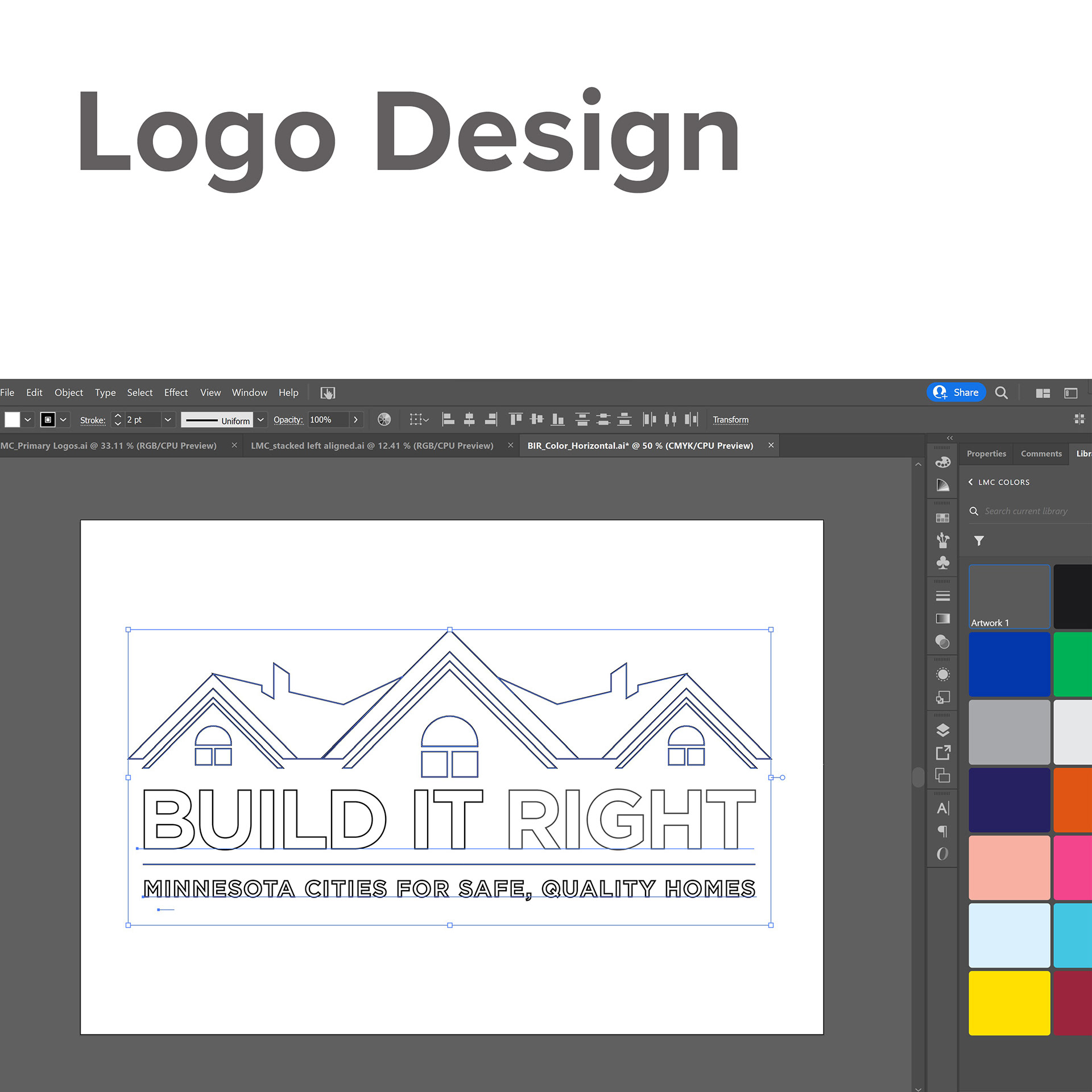Open the Arrange Documents icon
Viewport: 1092px width, 1092px height.
pyautogui.click(x=1043, y=393)
